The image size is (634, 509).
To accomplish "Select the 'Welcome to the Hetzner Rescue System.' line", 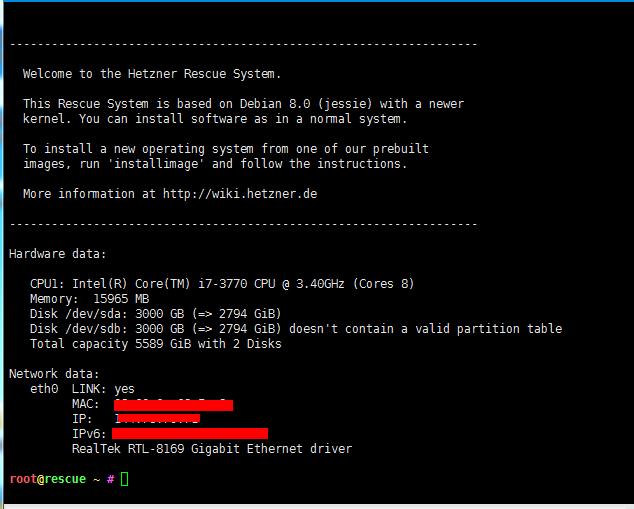I will click(x=152, y=74).
